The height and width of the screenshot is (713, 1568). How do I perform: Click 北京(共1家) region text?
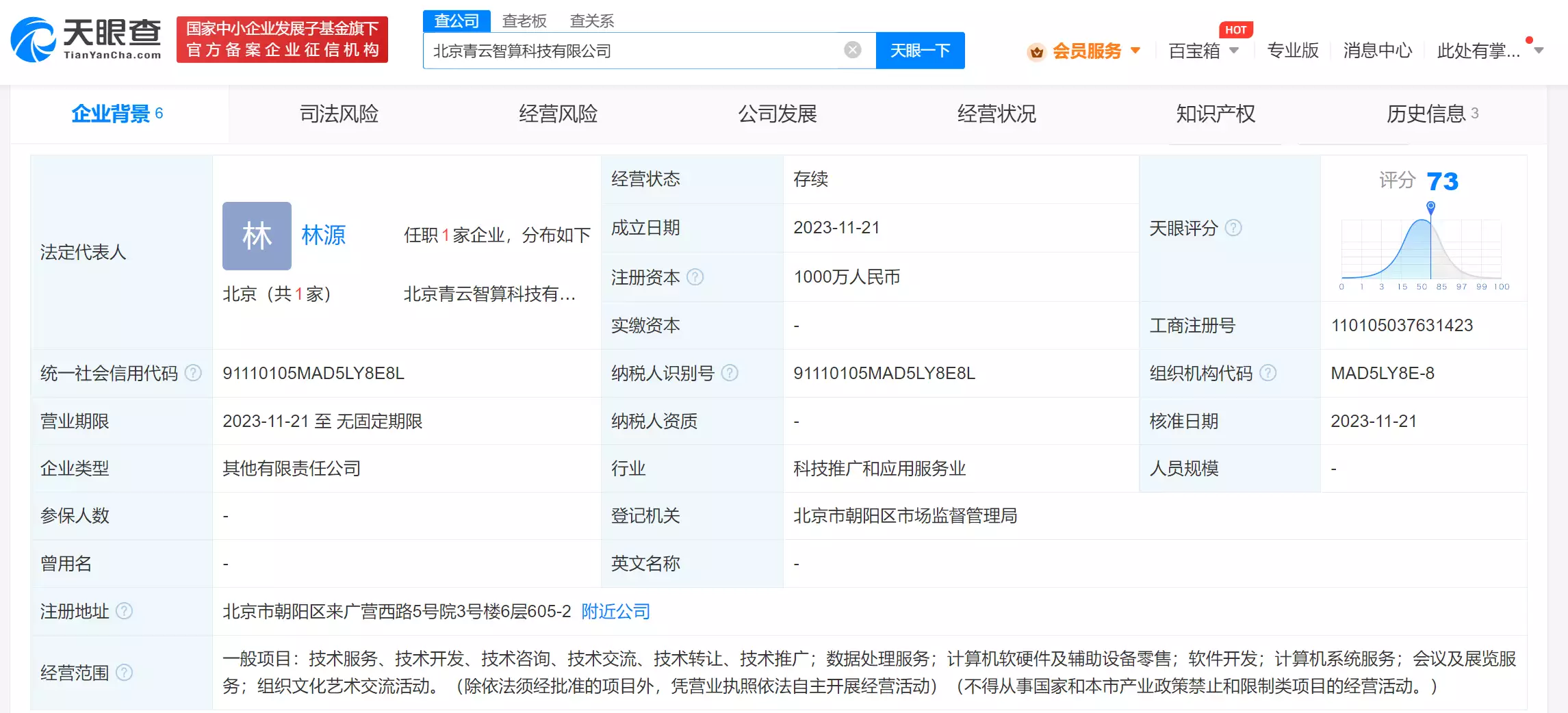(x=277, y=294)
